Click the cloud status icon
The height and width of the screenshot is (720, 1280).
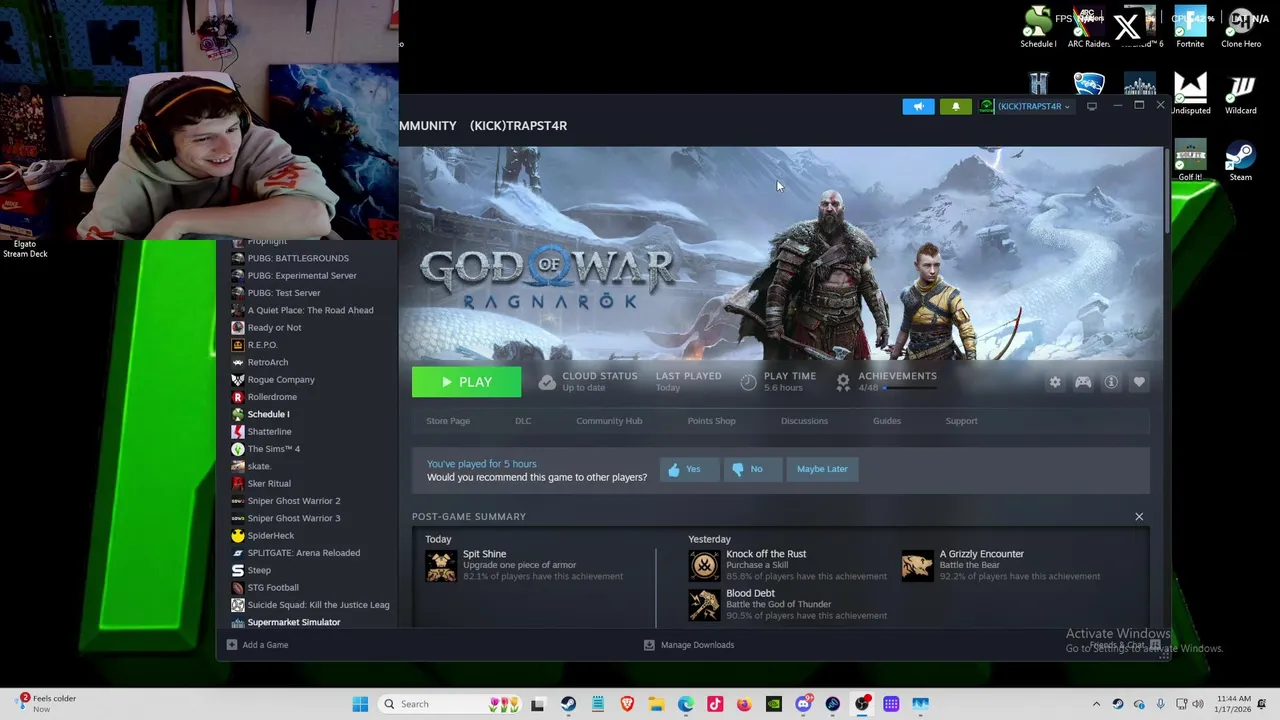pyautogui.click(x=546, y=382)
